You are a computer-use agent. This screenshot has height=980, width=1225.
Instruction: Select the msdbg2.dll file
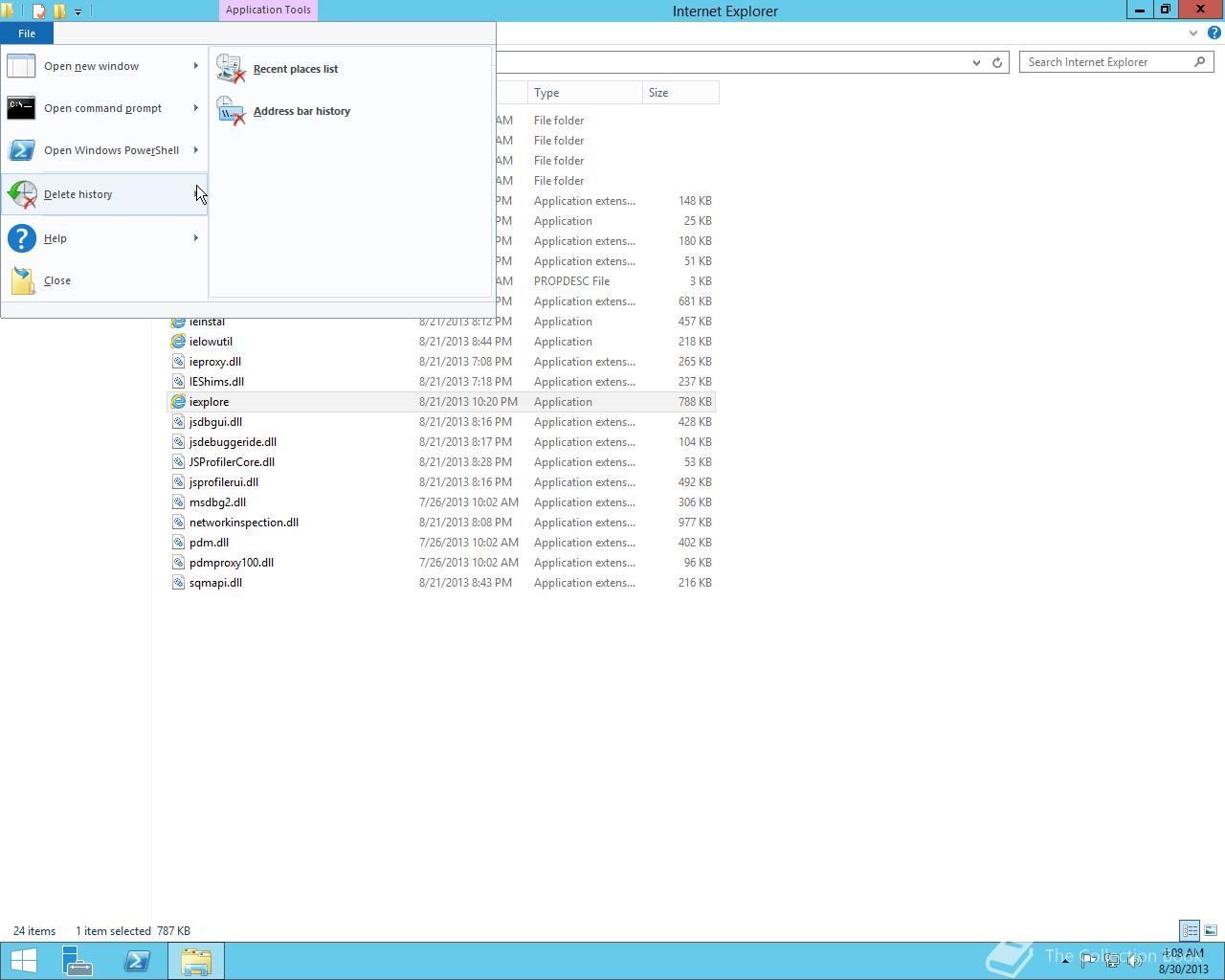click(x=217, y=502)
